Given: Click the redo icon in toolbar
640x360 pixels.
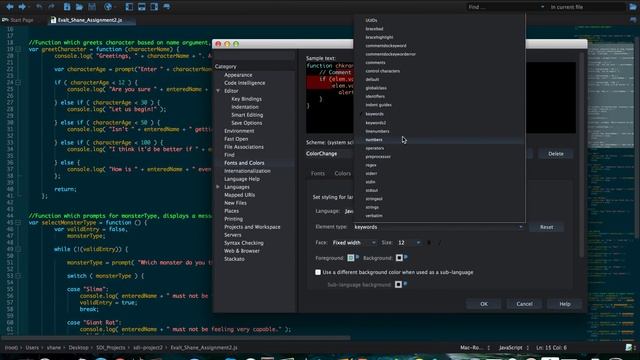Looking at the screenshot, I should [x=51, y=7].
